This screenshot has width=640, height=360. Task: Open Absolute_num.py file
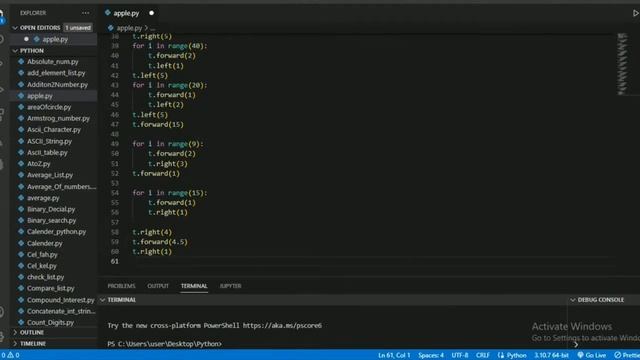click(53, 62)
